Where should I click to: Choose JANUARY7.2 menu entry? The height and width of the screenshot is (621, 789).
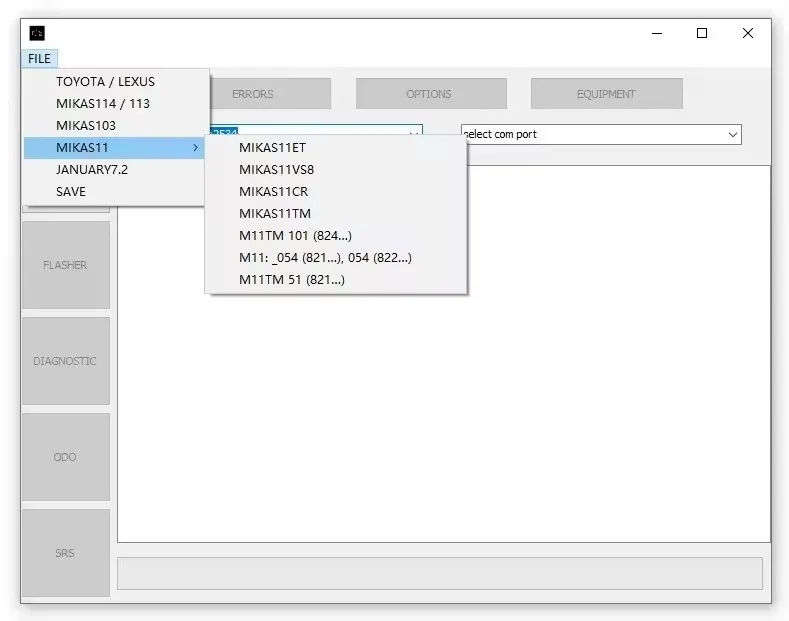pos(114,170)
